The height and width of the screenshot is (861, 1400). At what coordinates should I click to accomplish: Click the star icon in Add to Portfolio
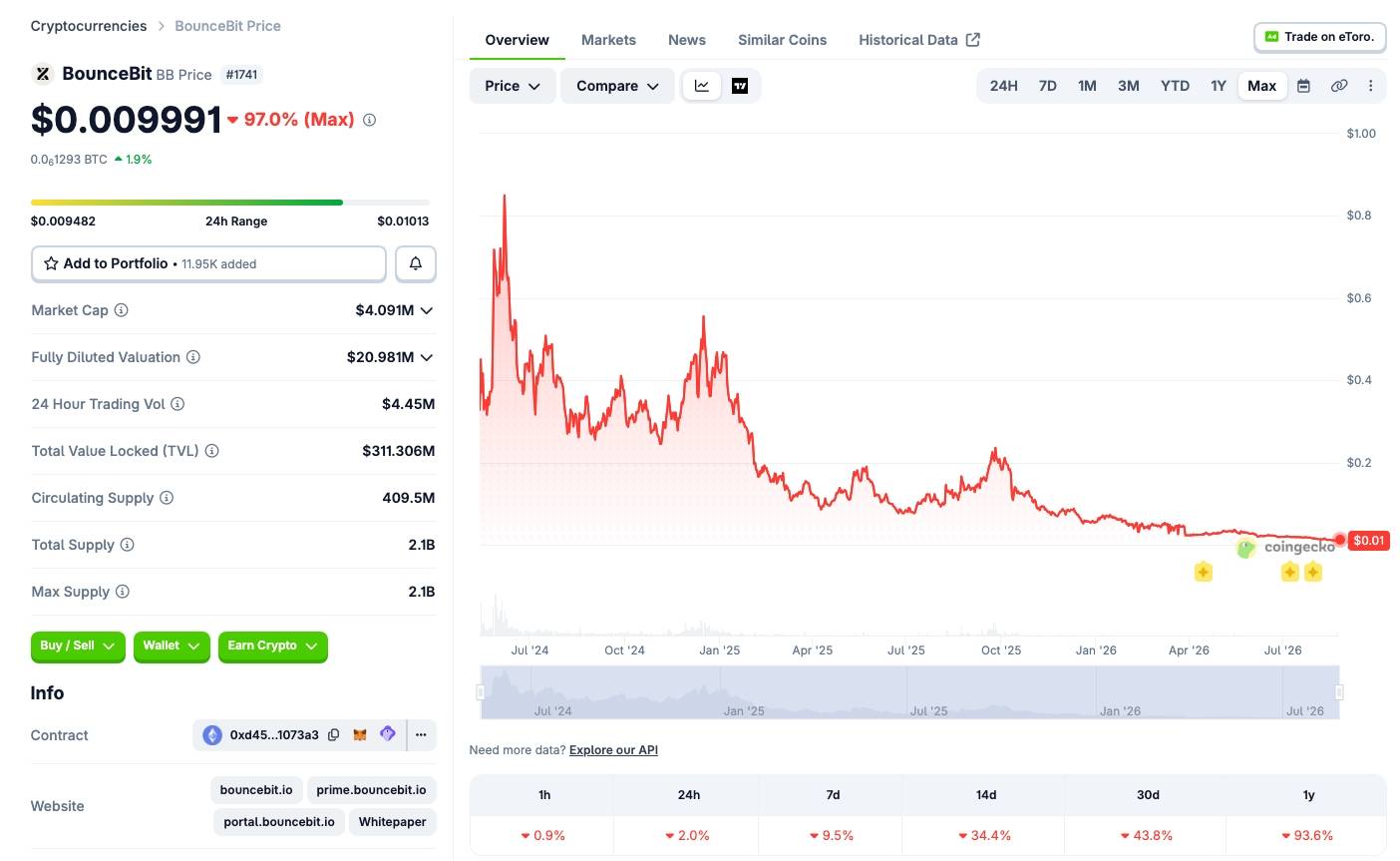pos(51,263)
